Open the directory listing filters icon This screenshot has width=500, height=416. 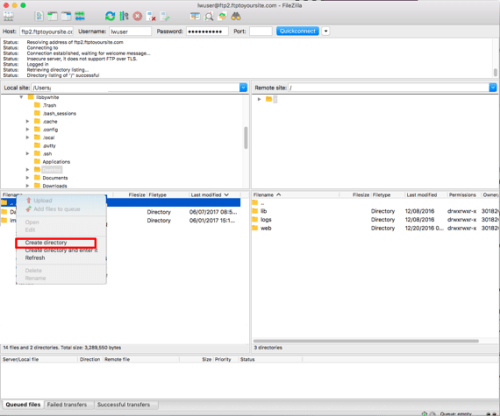(195, 16)
